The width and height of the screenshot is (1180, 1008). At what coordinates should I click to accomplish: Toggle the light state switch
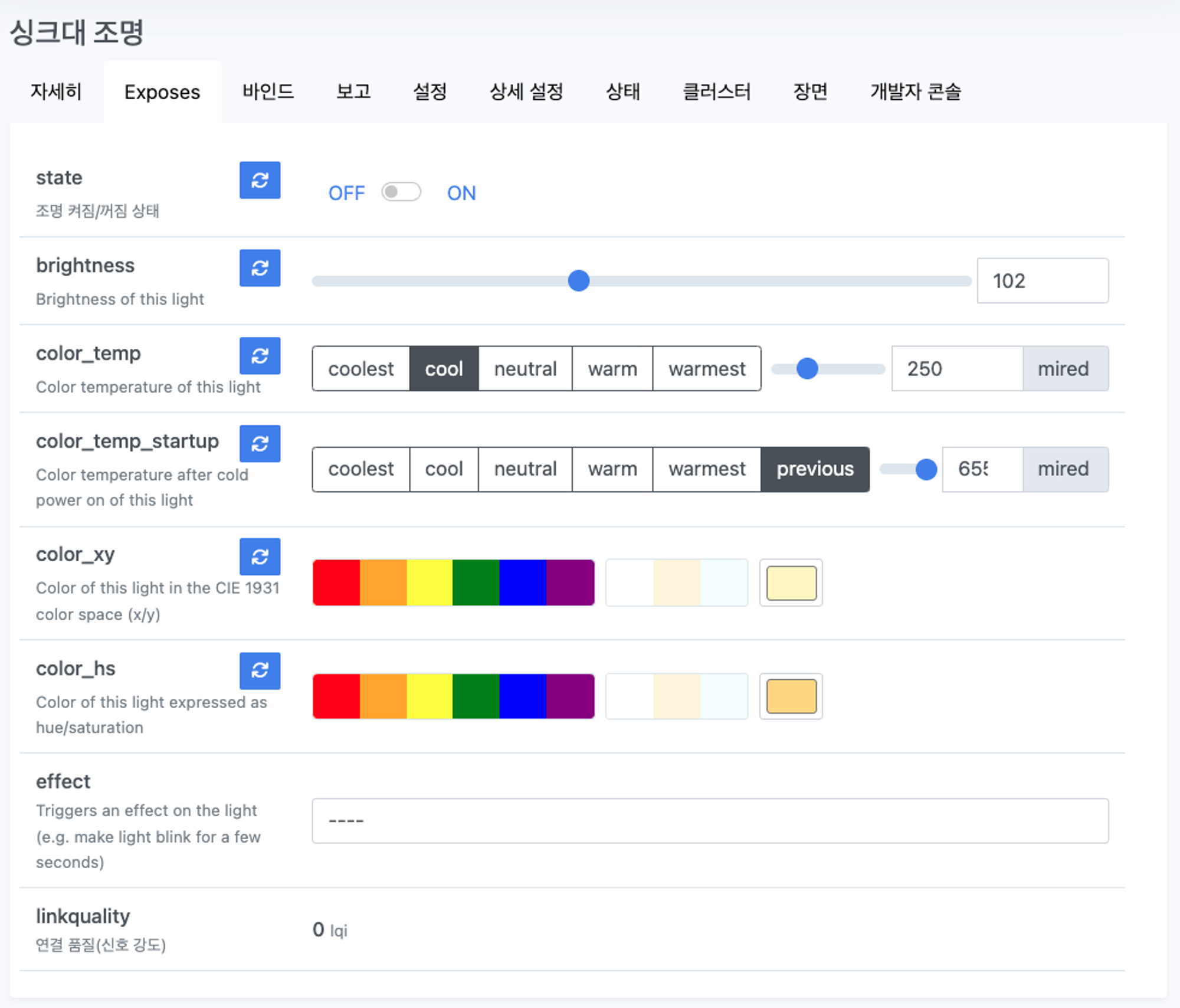tap(401, 192)
